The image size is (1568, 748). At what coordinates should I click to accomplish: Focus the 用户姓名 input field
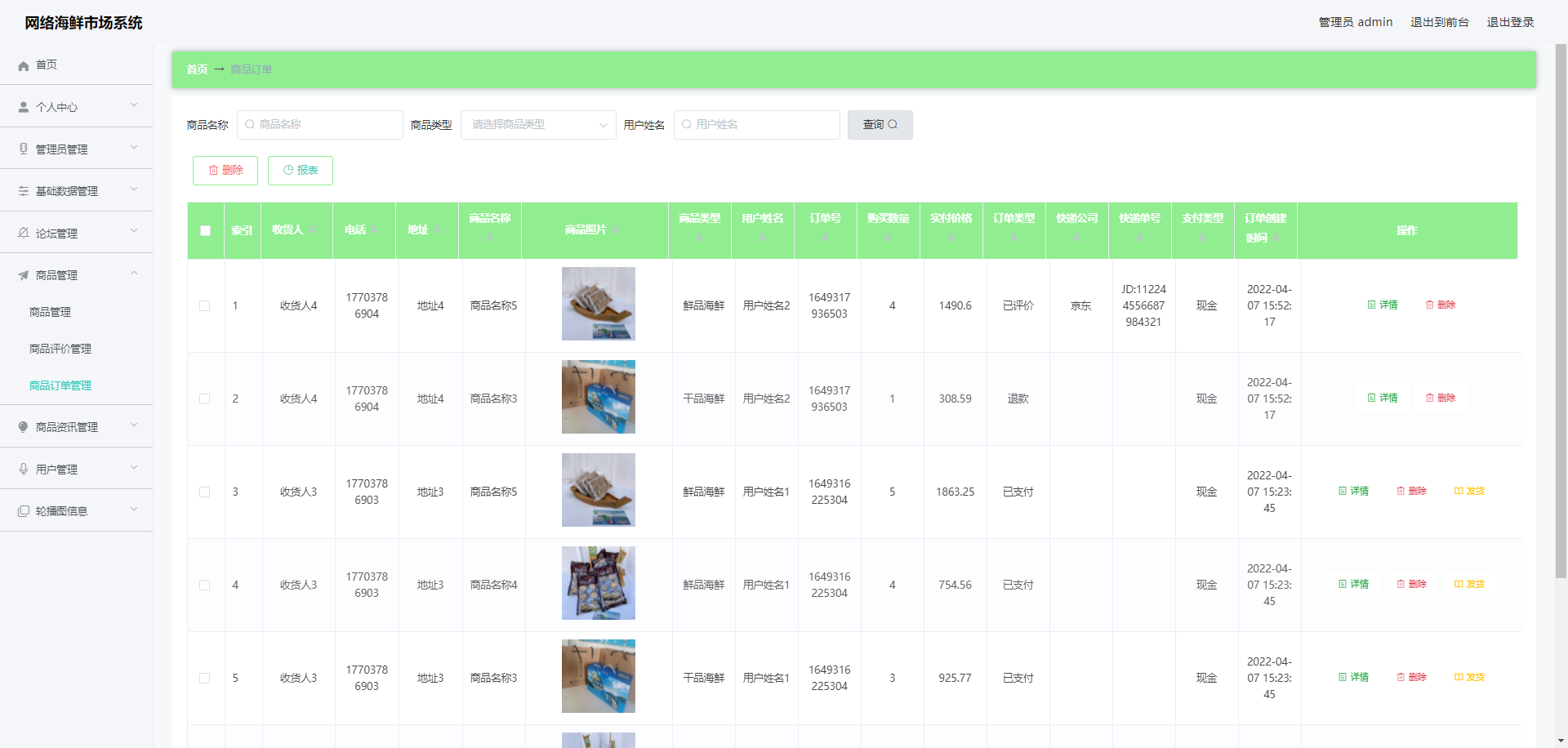[756, 125]
